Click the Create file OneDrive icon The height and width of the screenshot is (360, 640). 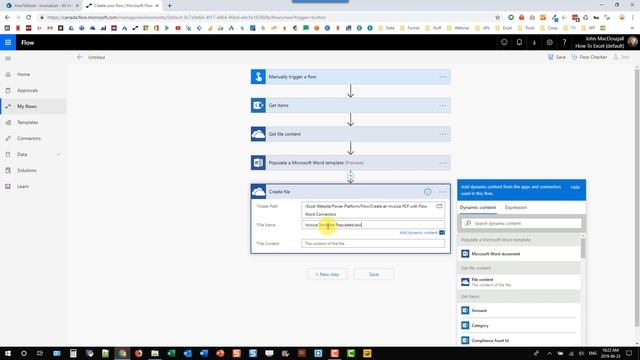tap(258, 191)
